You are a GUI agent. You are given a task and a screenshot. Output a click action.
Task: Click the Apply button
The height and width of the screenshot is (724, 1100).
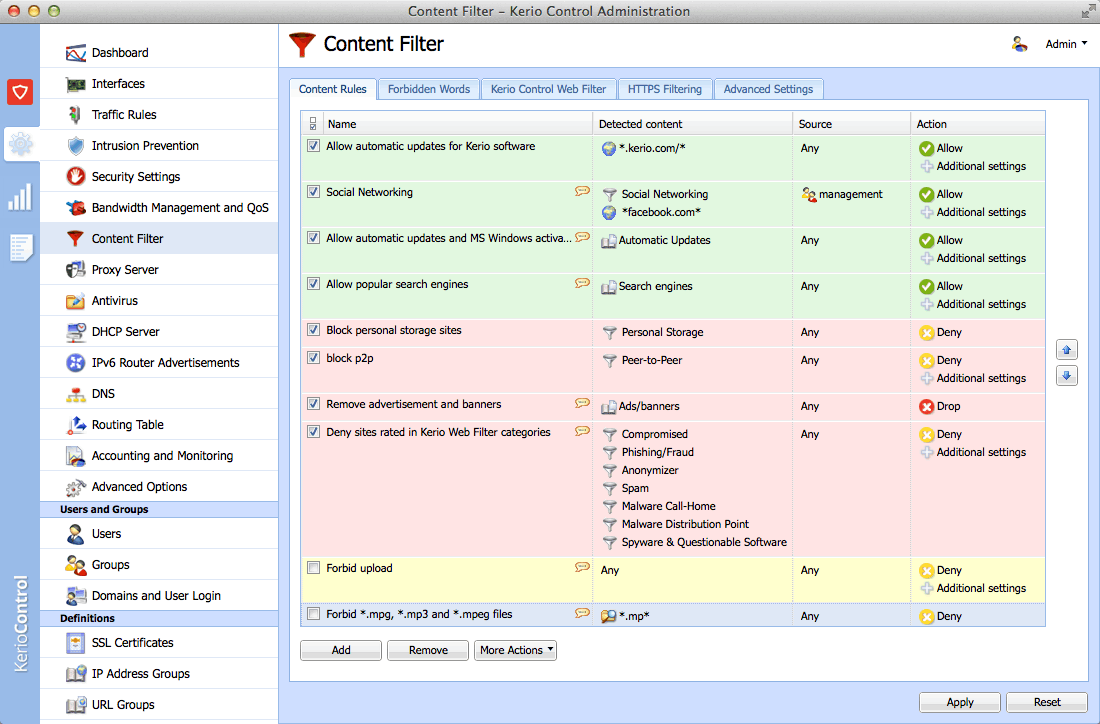(960, 702)
